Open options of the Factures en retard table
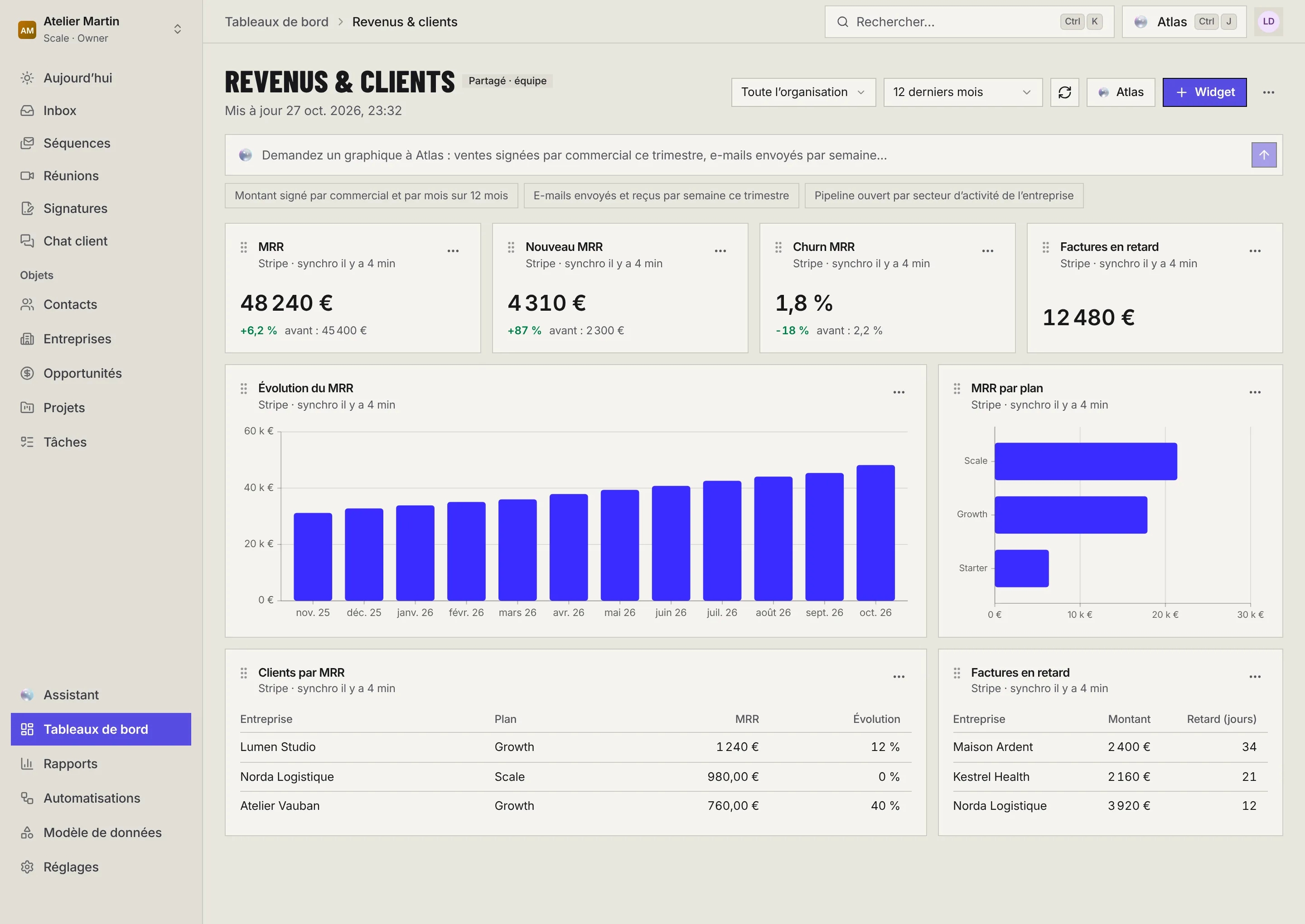 pyautogui.click(x=1255, y=677)
